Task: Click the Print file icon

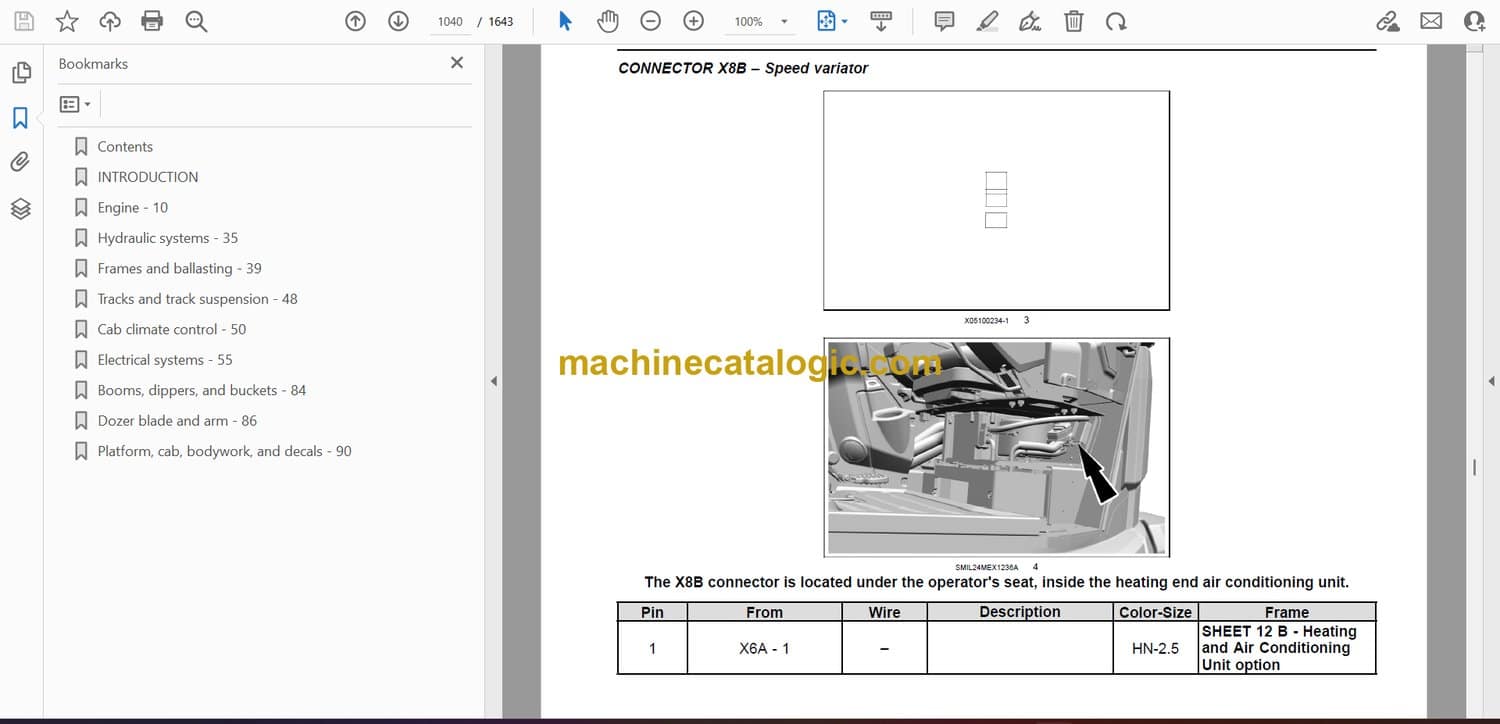Action: 152,21
